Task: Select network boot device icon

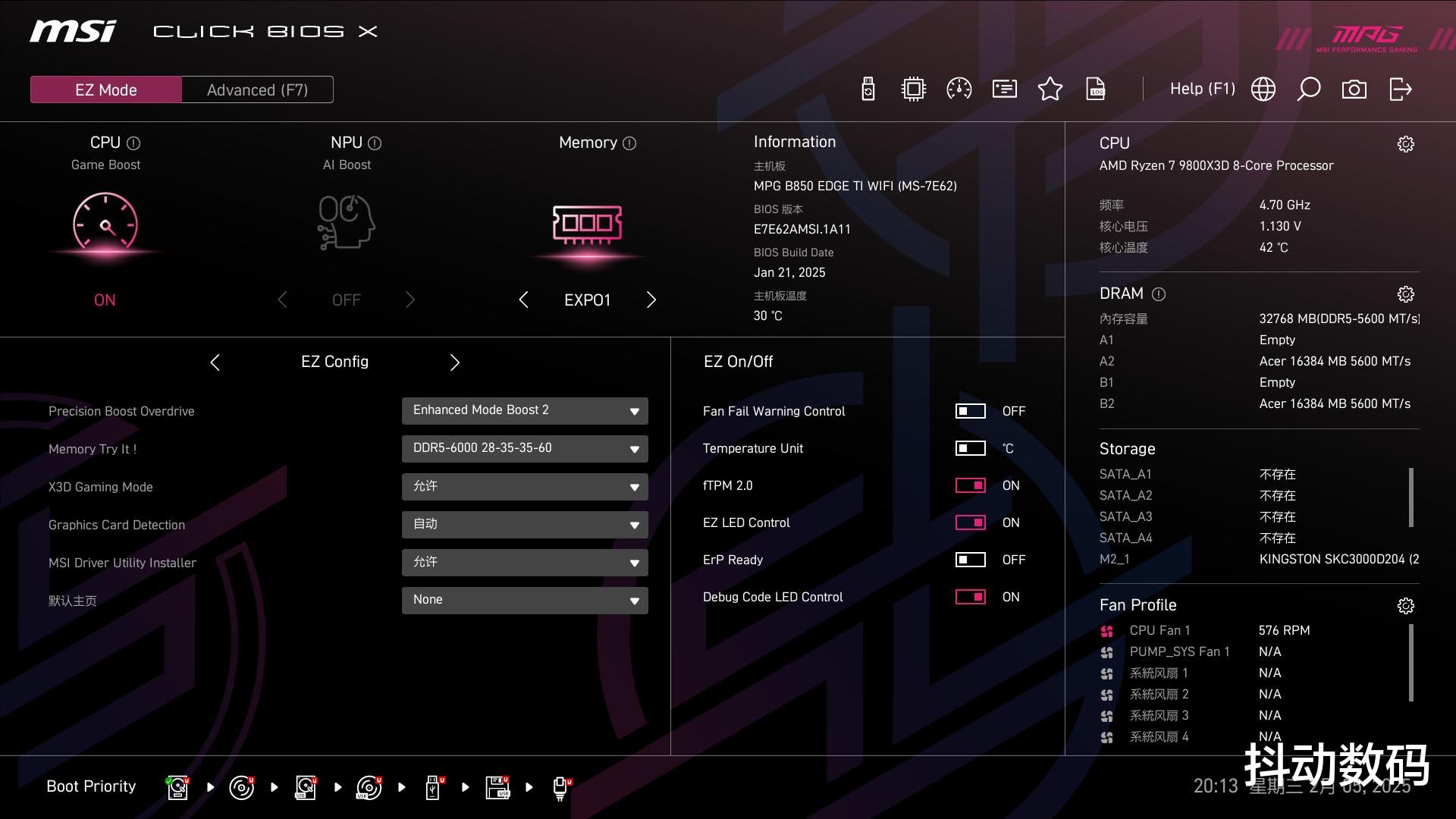Action: (561, 787)
